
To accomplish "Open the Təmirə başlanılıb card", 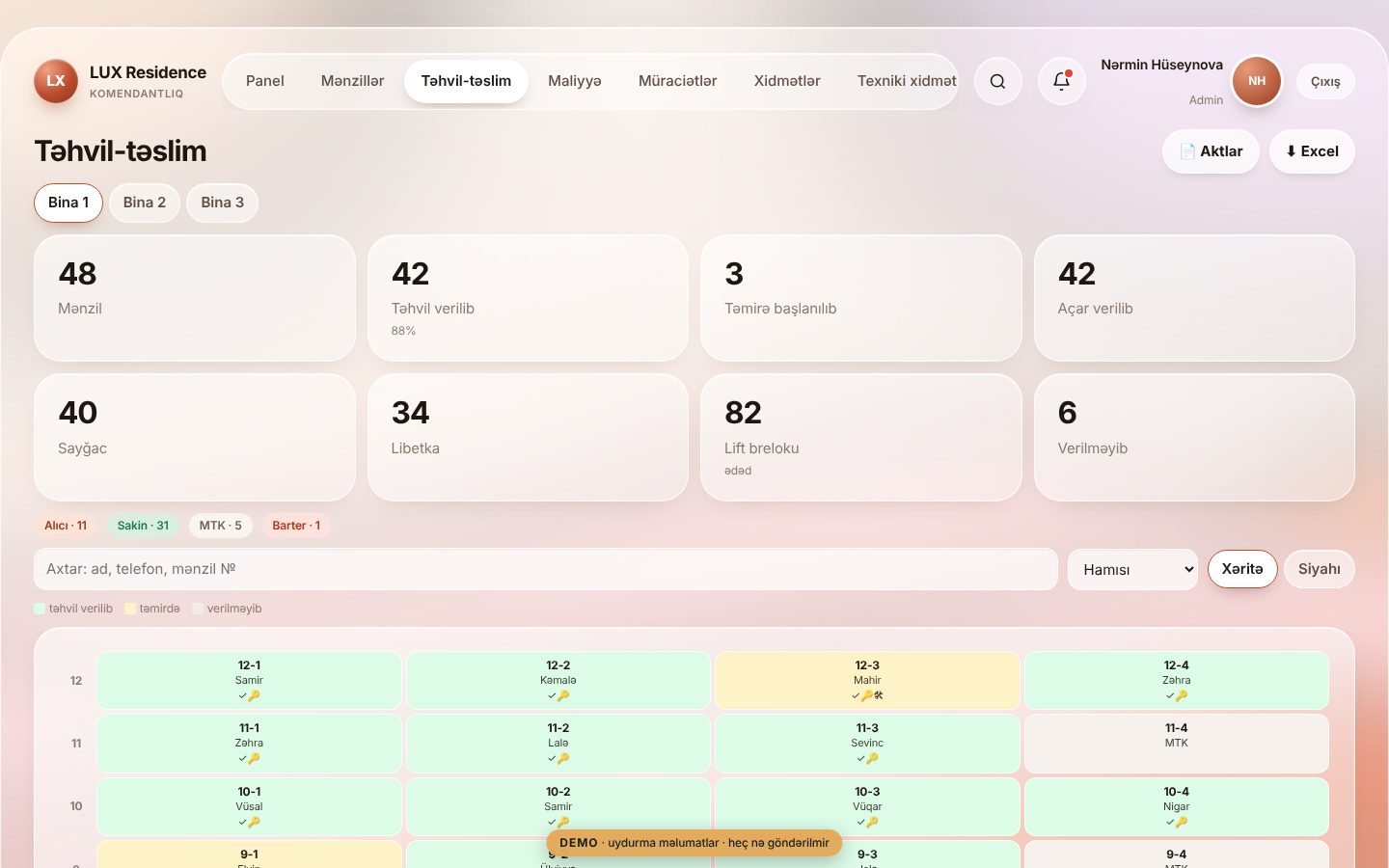I will [x=861, y=298].
